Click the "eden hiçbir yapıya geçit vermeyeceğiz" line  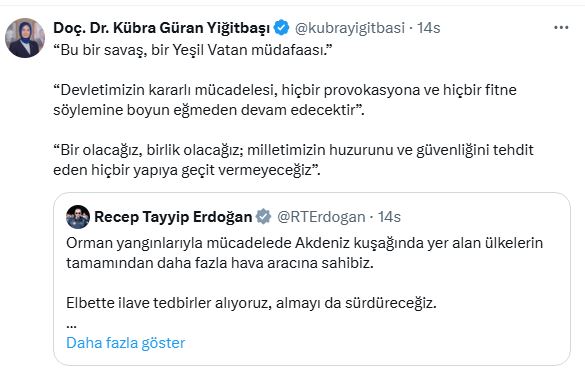tap(187, 170)
